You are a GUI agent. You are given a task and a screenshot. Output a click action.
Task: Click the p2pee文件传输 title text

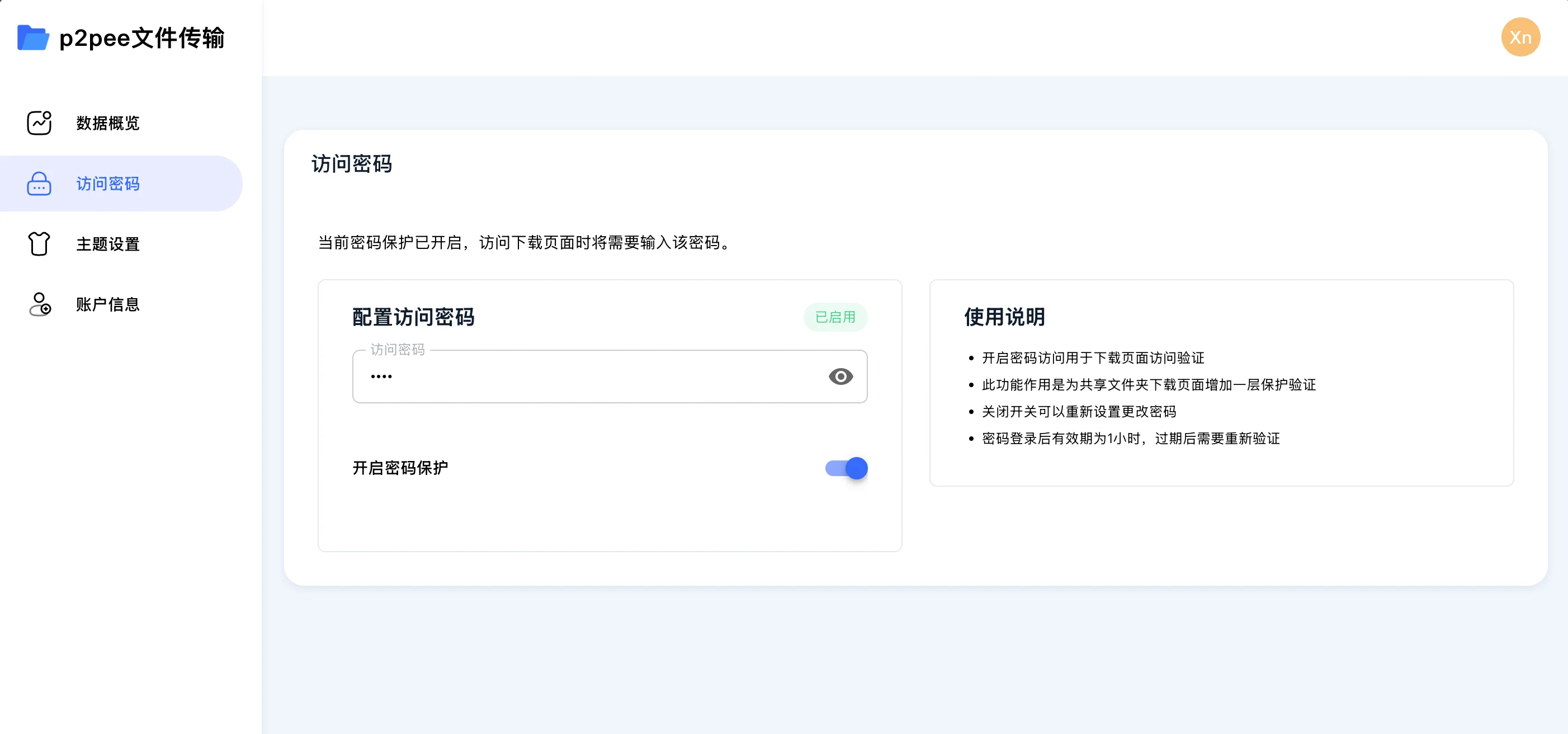point(142,38)
